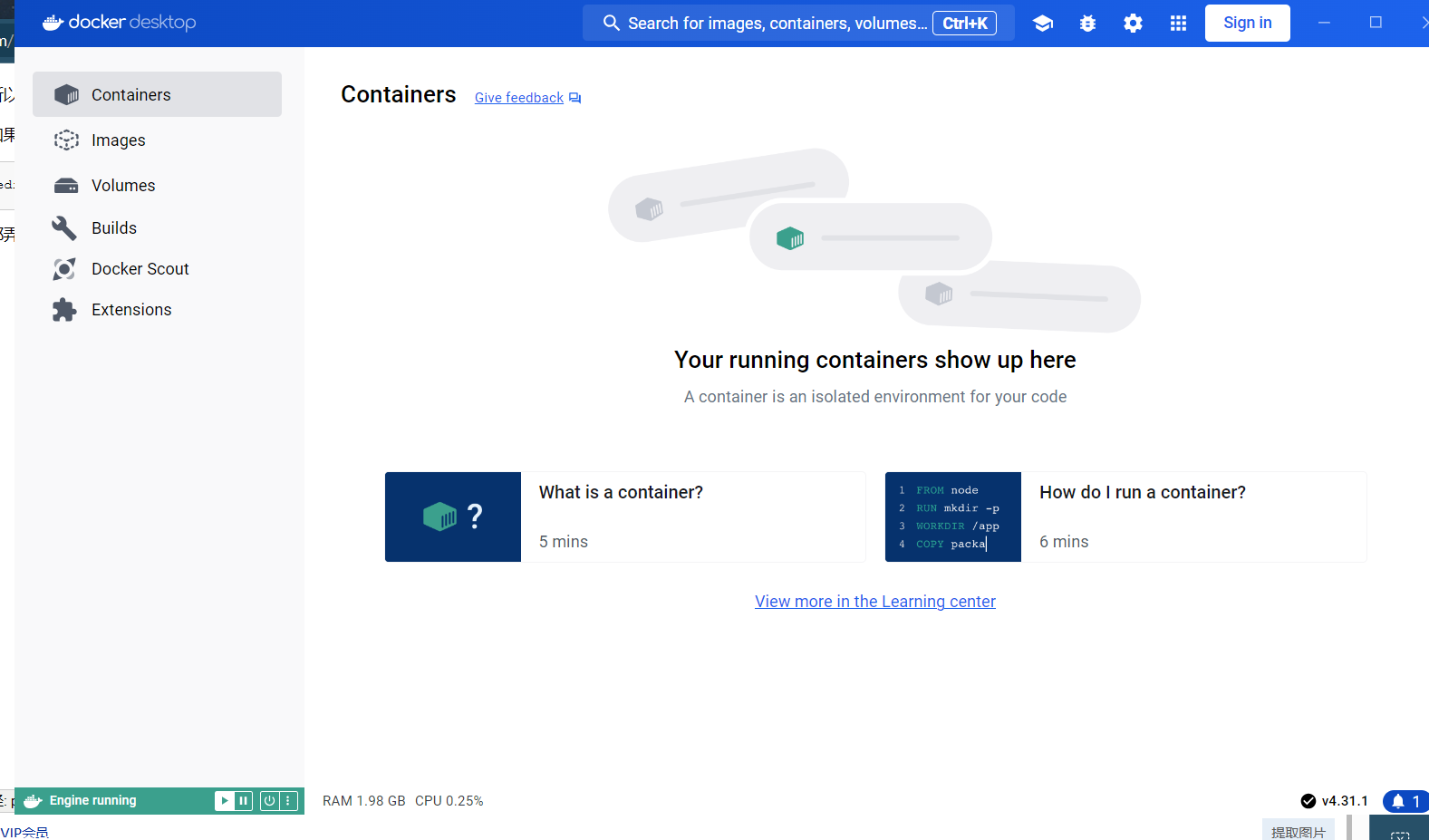
Task: Select Docker Scout in the sidebar
Action: coord(157,269)
